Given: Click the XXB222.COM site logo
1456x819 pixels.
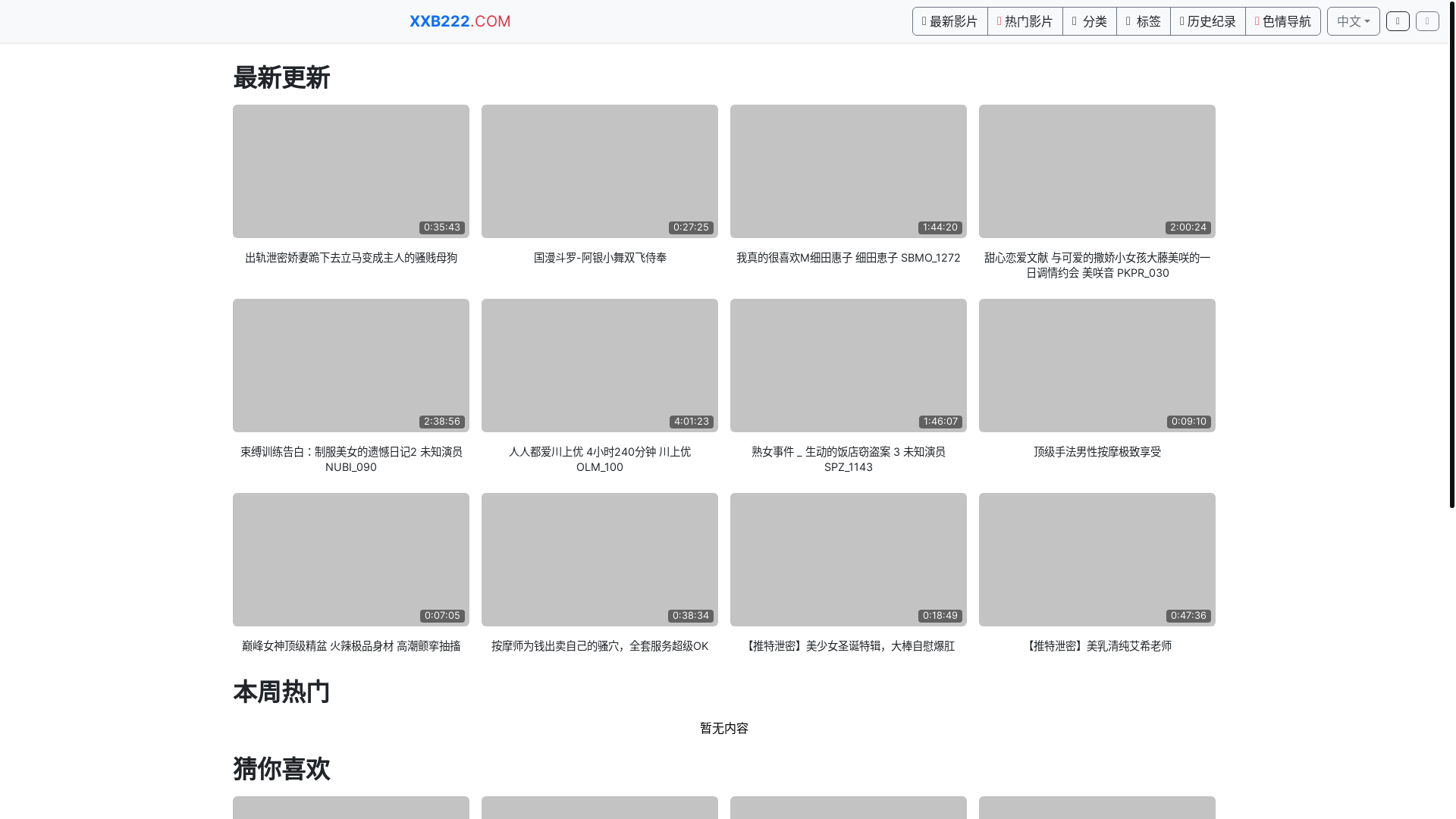Looking at the screenshot, I should tap(460, 21).
